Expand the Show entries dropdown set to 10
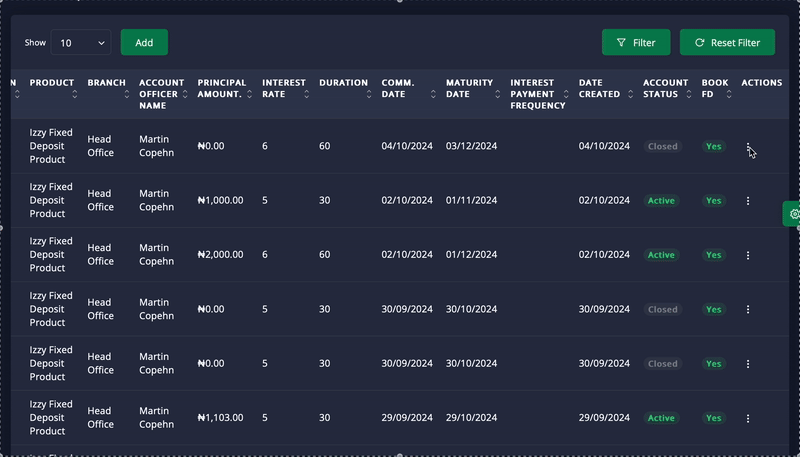 [80, 43]
